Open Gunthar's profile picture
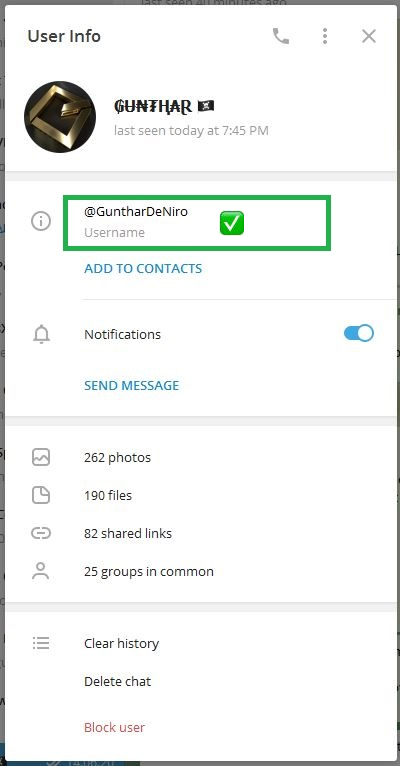Screen dimensions: 400x766 [60, 117]
